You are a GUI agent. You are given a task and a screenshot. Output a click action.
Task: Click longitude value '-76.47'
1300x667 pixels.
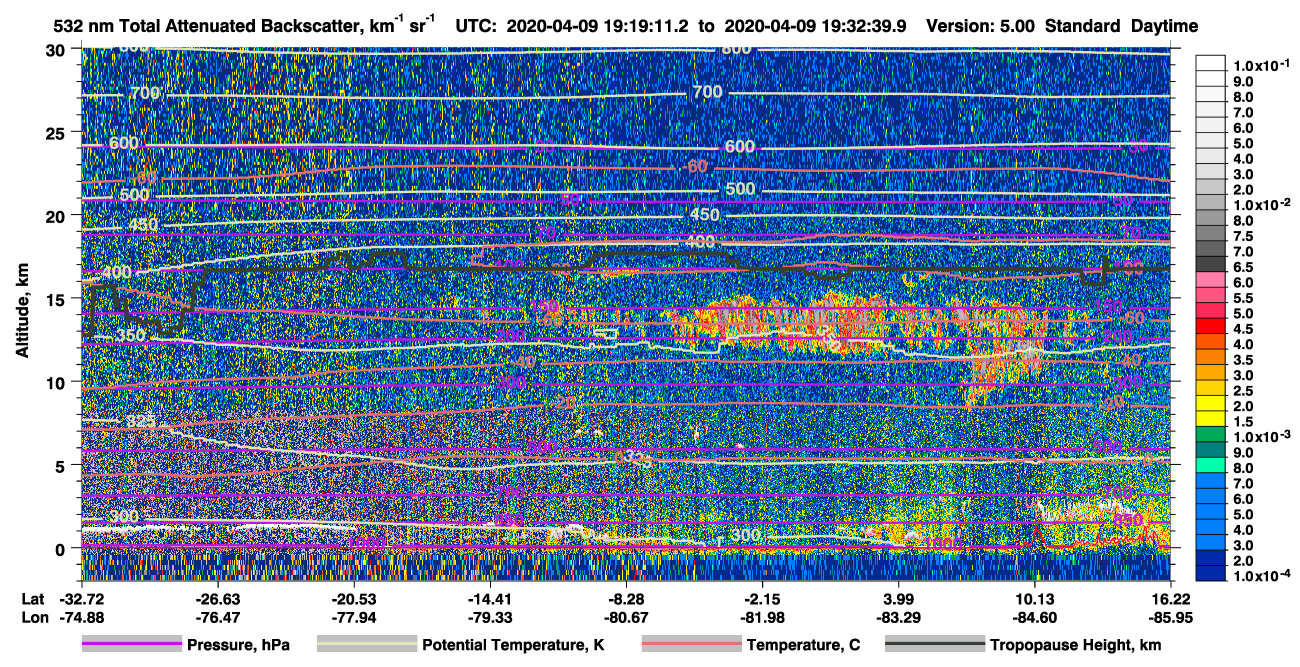pos(218,618)
